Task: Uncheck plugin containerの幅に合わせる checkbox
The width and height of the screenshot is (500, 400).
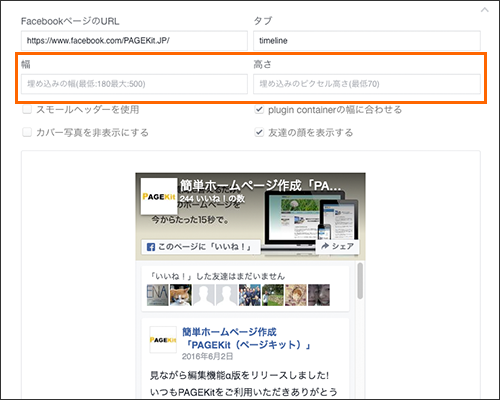Action: click(259, 110)
